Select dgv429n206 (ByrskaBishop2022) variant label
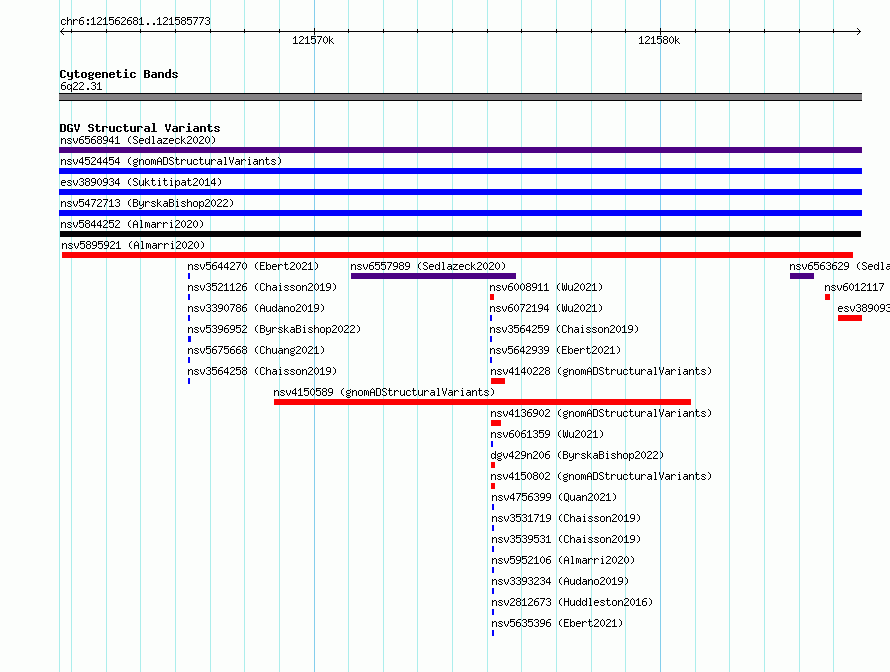 coord(577,455)
